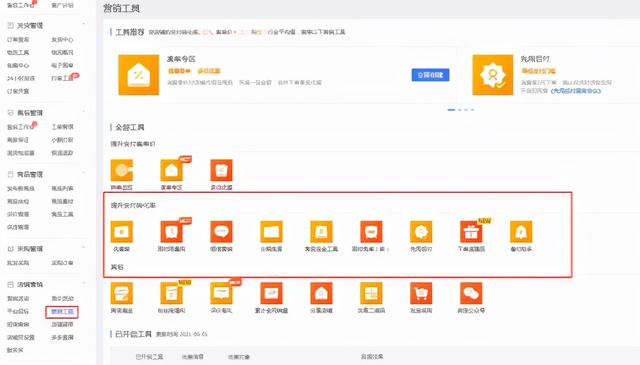The width and height of the screenshot is (640, 365).
Task: Click the large house icon in the first recommended-tool card
Action: coord(139,75)
